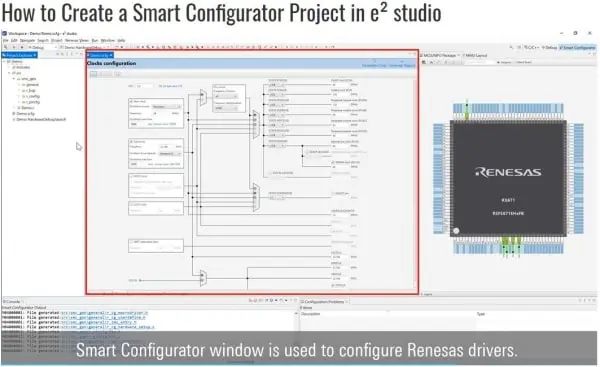The height and width of the screenshot is (367, 600).
Task: Toggle the Sub-clock checkbox
Action: (131, 142)
